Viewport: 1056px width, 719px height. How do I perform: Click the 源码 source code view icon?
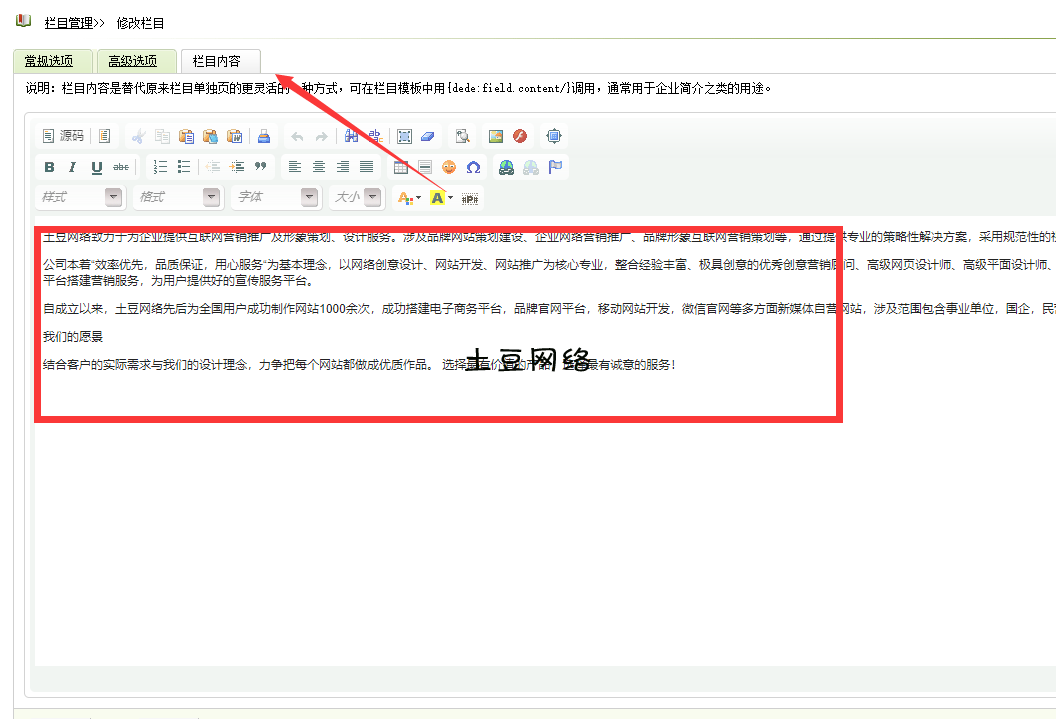tap(62, 135)
